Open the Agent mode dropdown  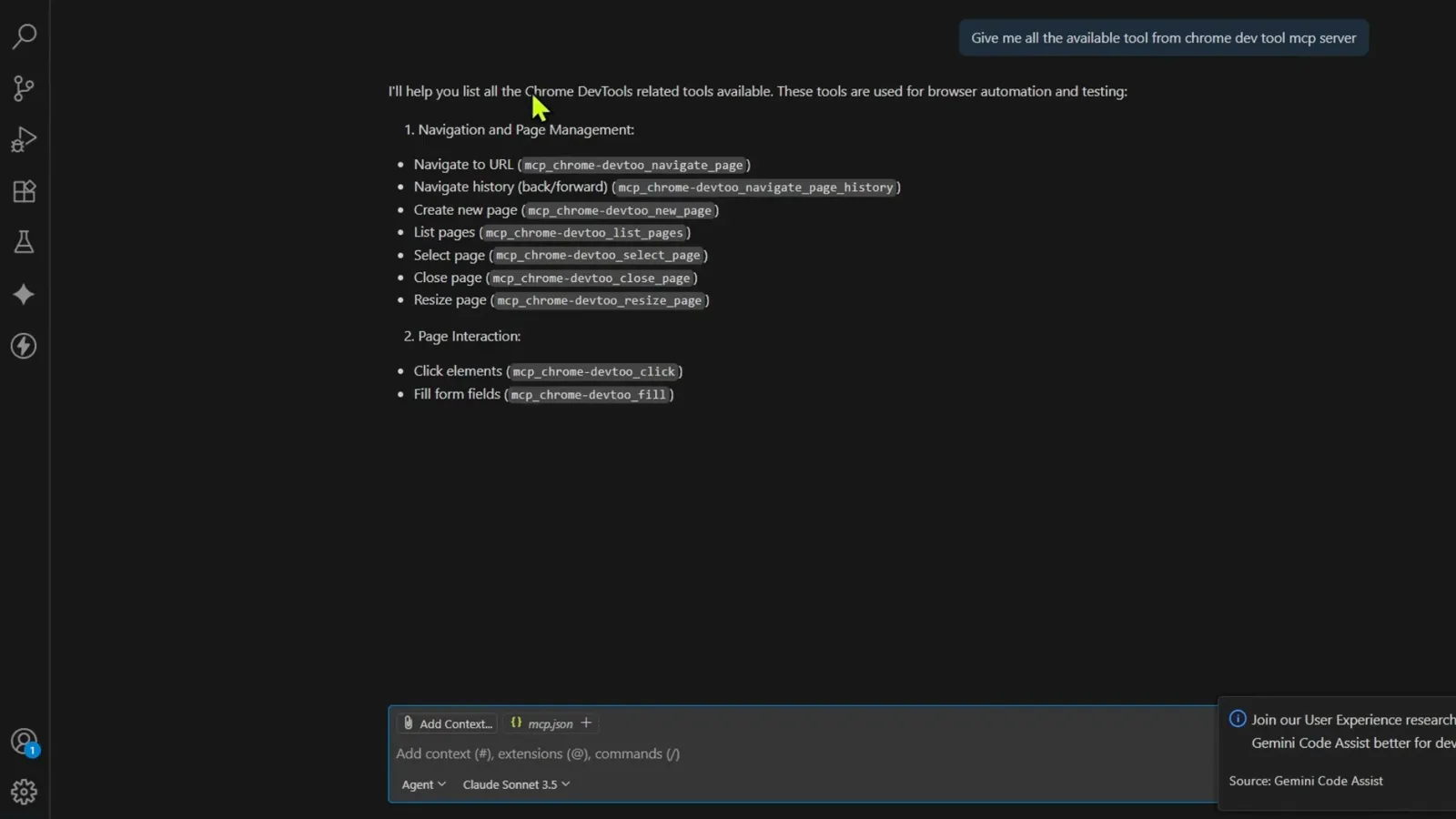(x=424, y=784)
